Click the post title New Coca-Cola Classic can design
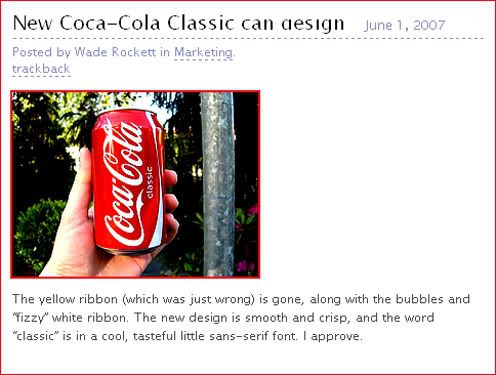496x375 pixels. coord(178,24)
